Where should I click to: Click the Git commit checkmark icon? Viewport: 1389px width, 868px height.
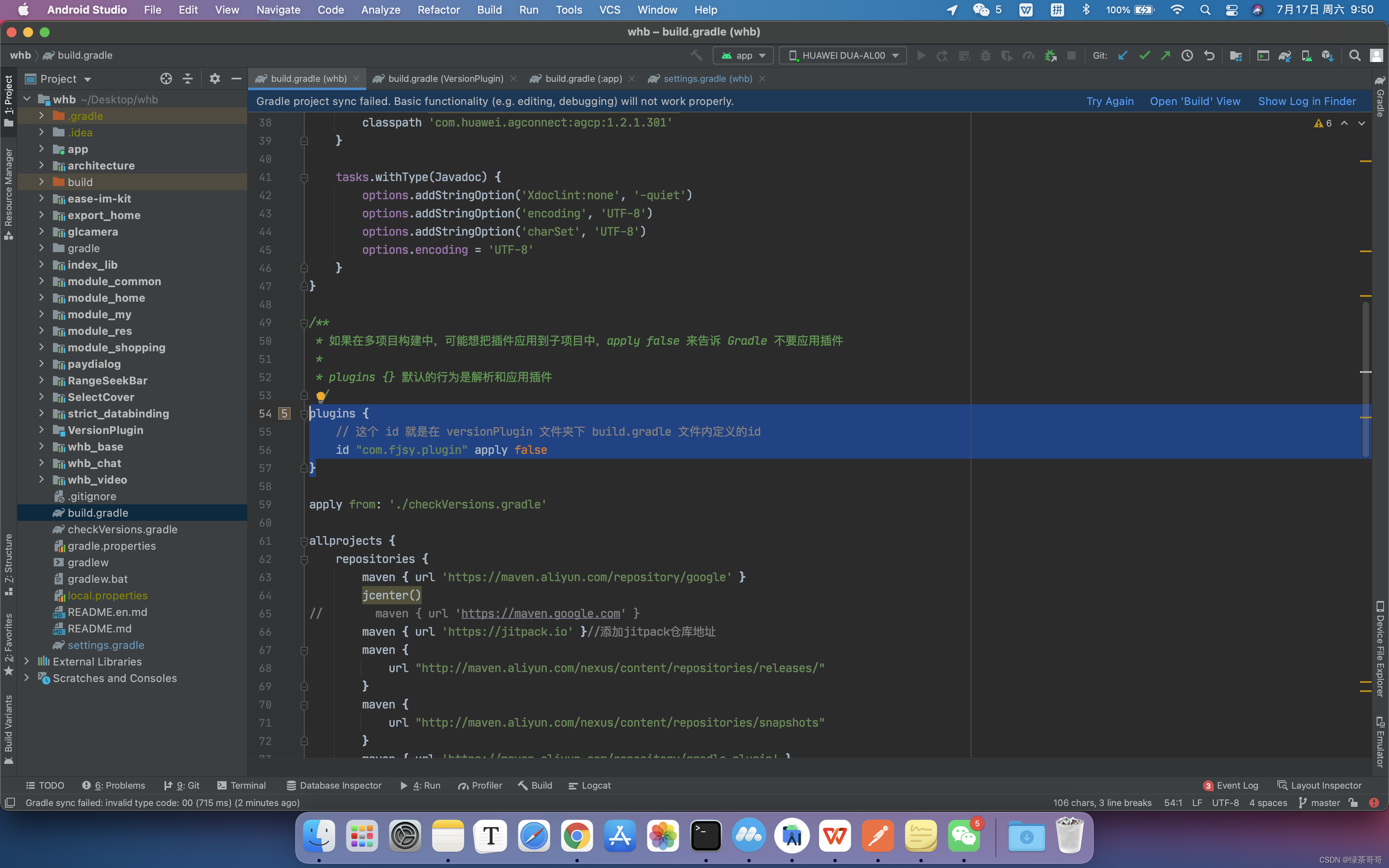[x=1145, y=56]
